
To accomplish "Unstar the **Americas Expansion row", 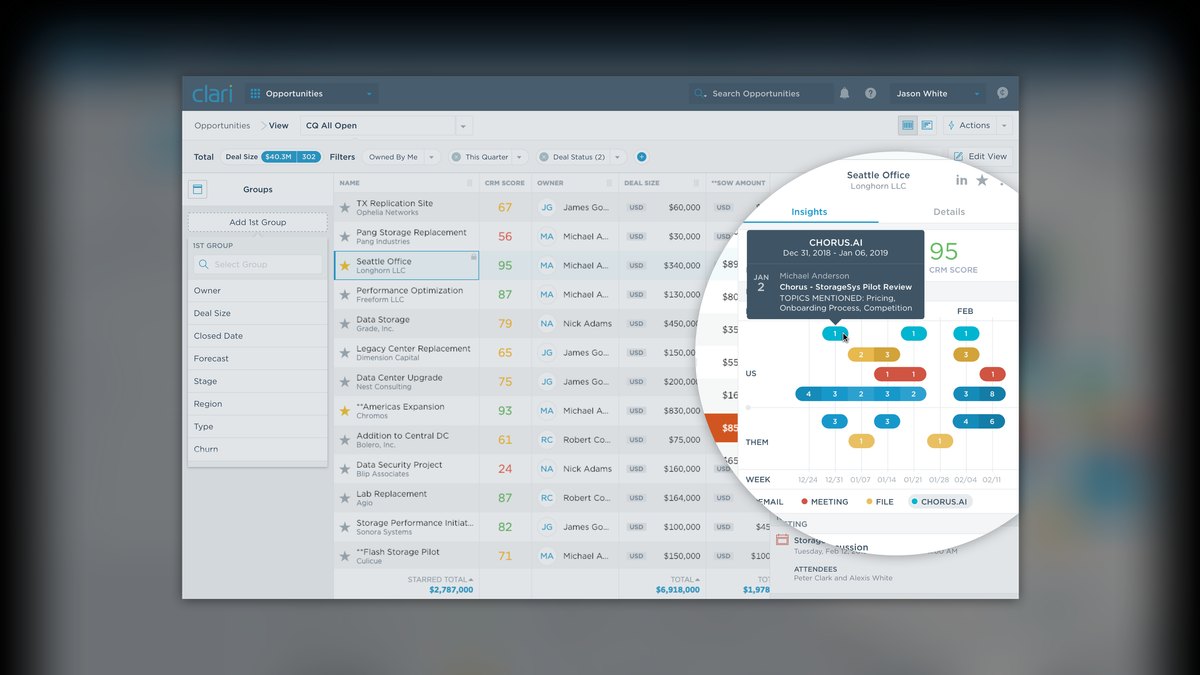I will pyautogui.click(x=345, y=410).
